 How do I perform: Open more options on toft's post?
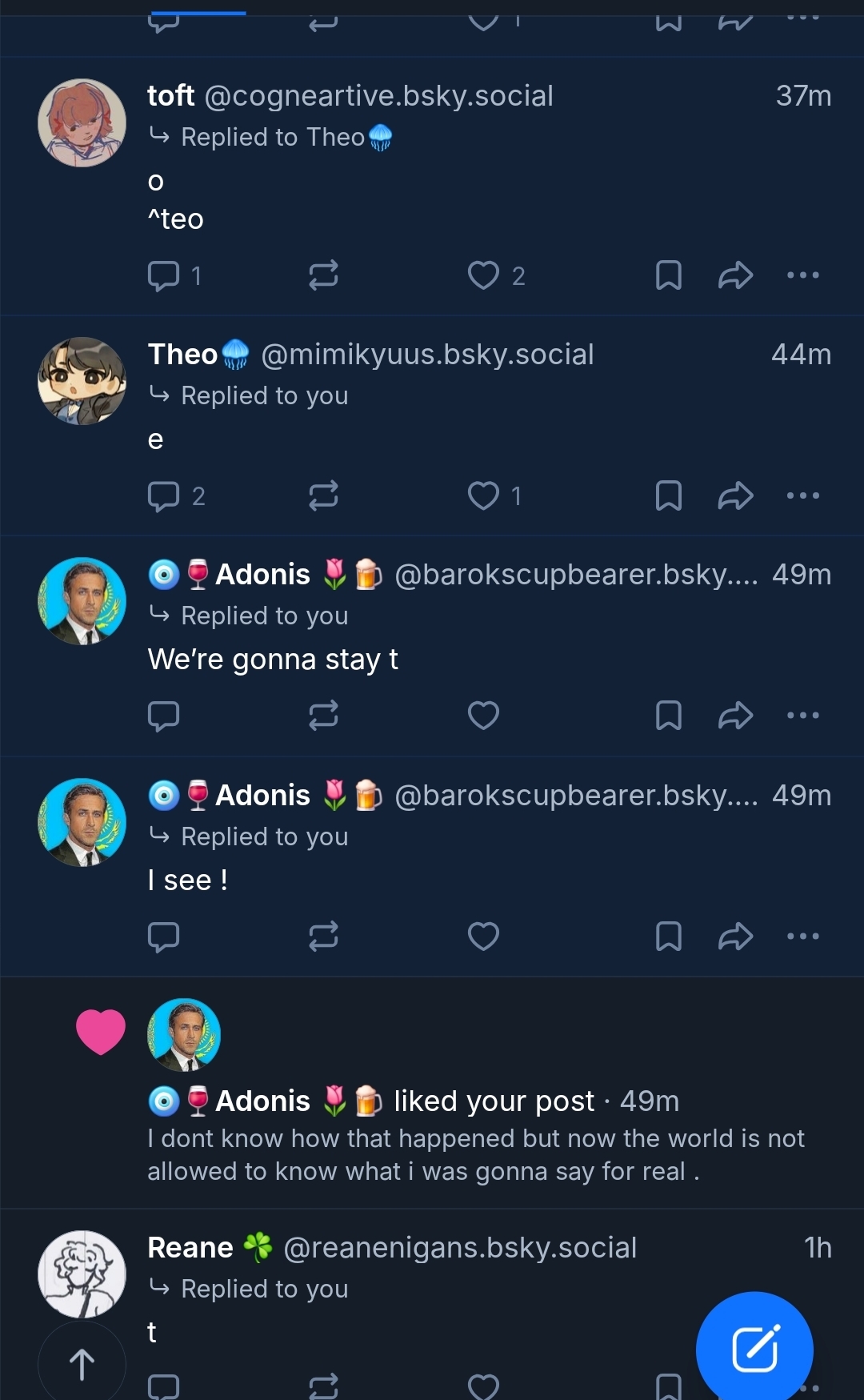(x=802, y=275)
